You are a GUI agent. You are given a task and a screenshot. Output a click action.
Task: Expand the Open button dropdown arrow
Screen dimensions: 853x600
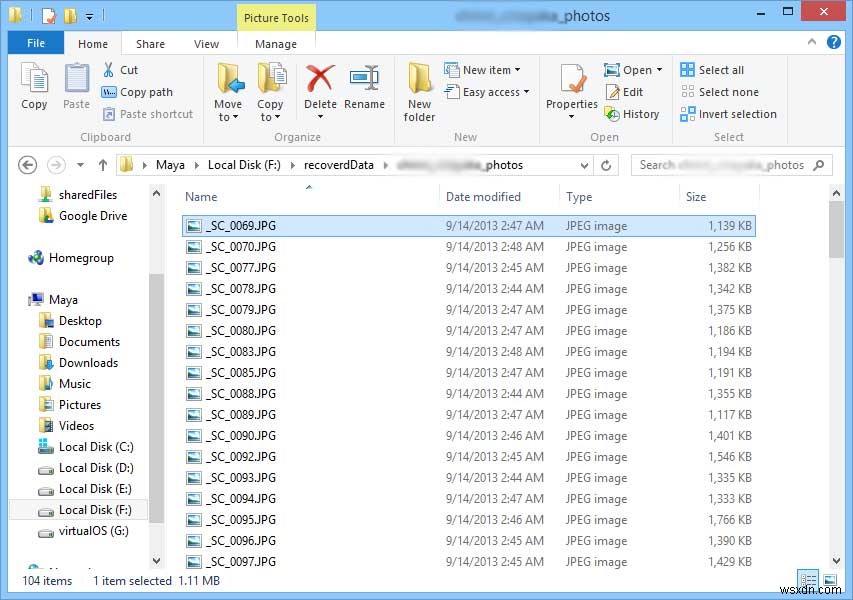tap(659, 69)
